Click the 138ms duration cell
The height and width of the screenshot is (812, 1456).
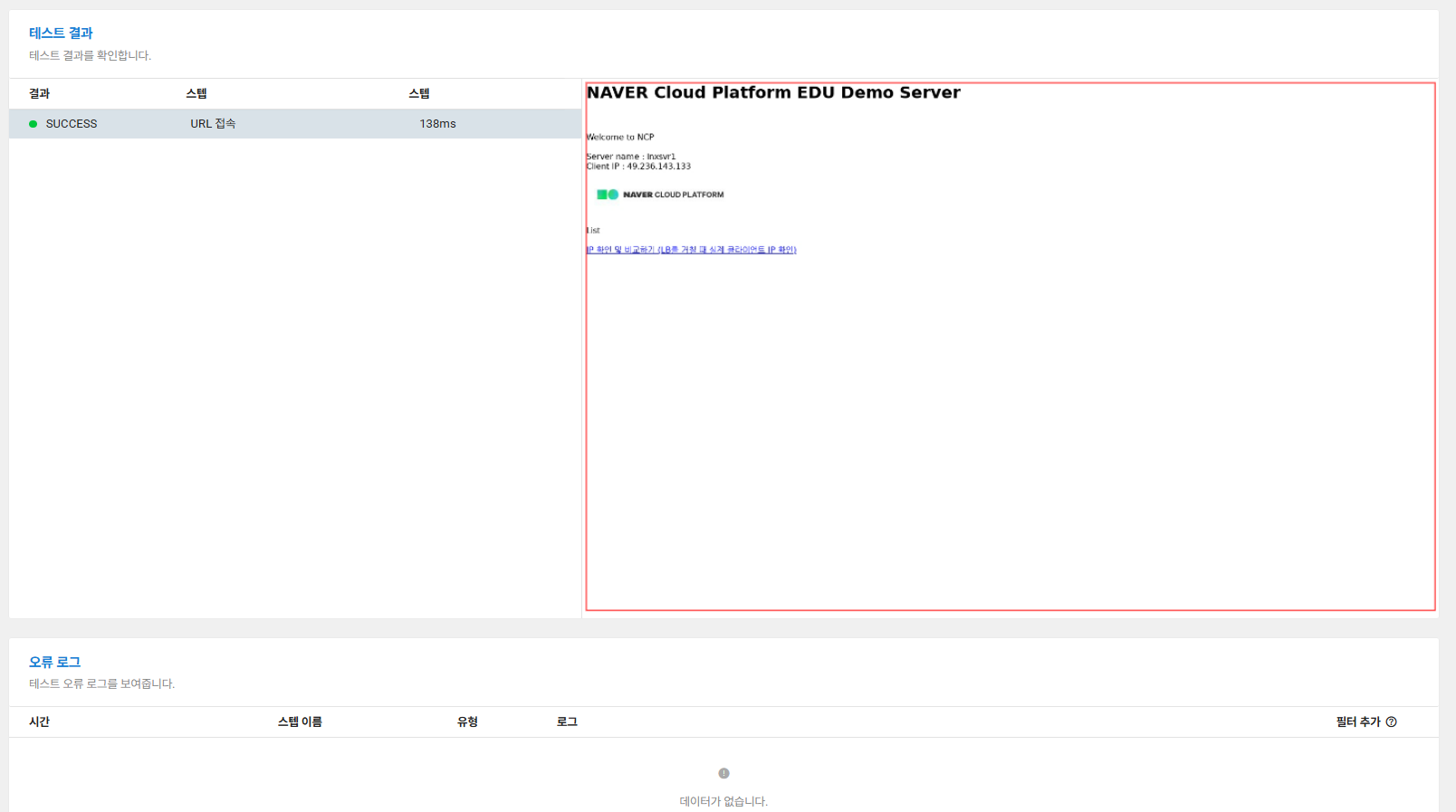click(x=437, y=124)
